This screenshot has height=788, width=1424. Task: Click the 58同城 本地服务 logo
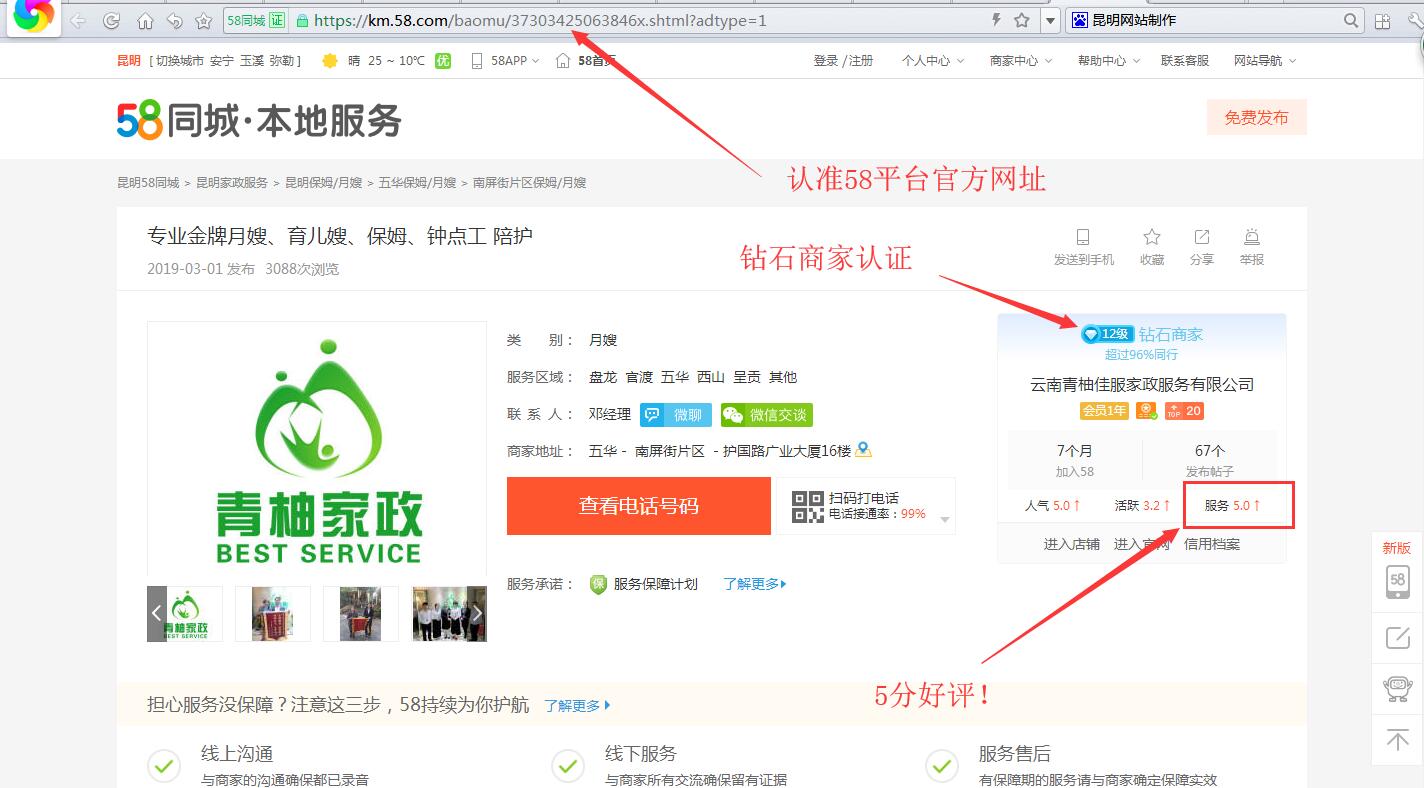(x=259, y=121)
